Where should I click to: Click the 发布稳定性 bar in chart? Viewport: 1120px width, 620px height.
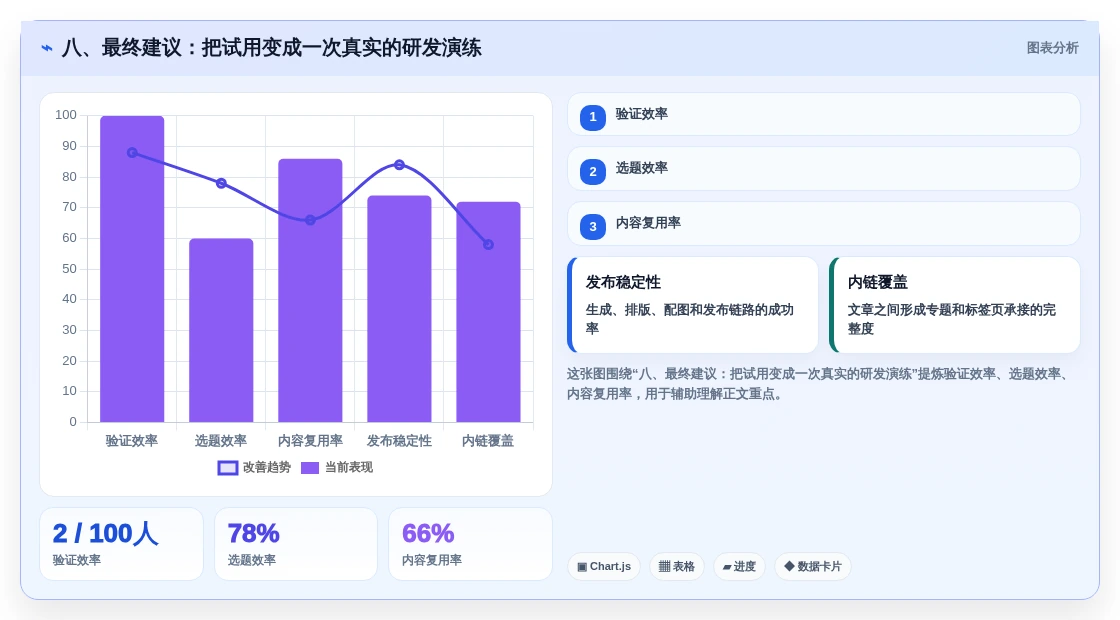click(x=399, y=309)
